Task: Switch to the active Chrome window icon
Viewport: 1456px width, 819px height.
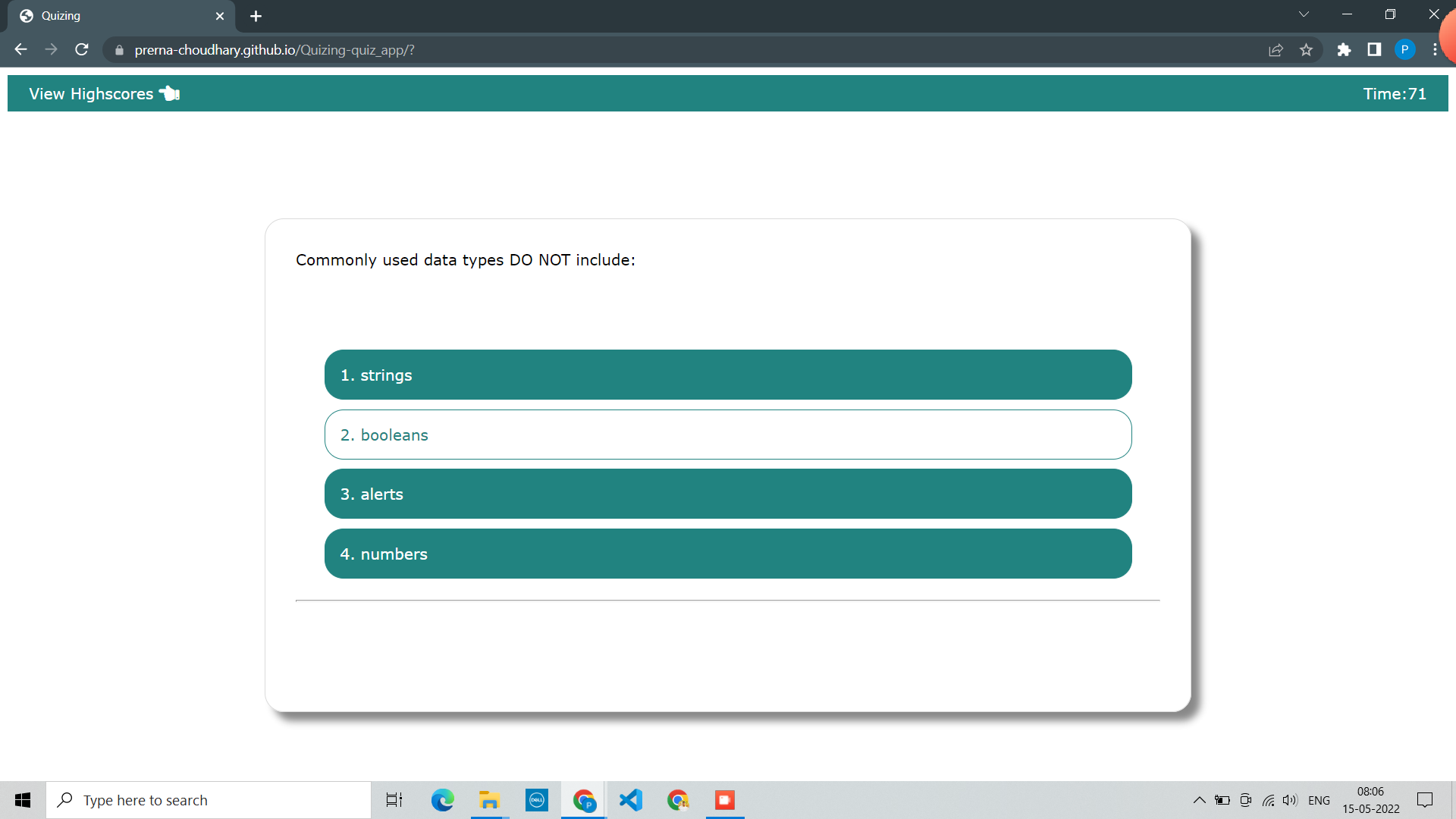Action: (584, 800)
